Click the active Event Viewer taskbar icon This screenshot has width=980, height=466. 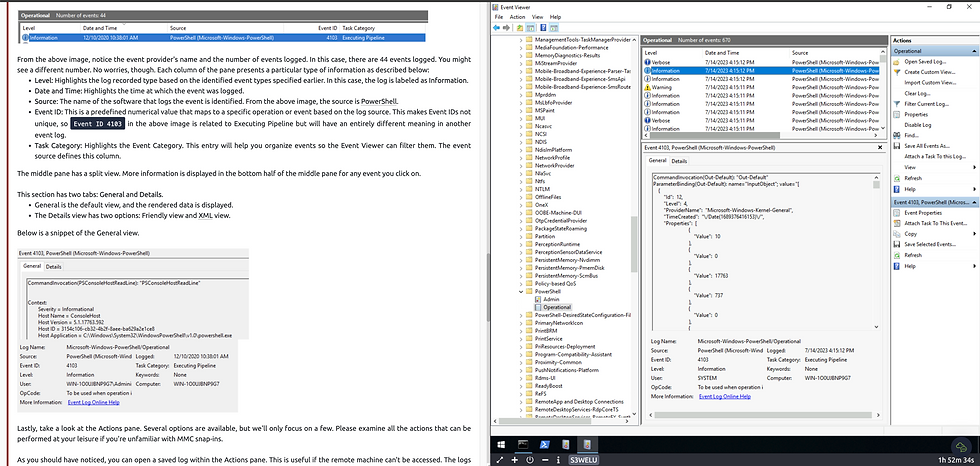click(587, 445)
